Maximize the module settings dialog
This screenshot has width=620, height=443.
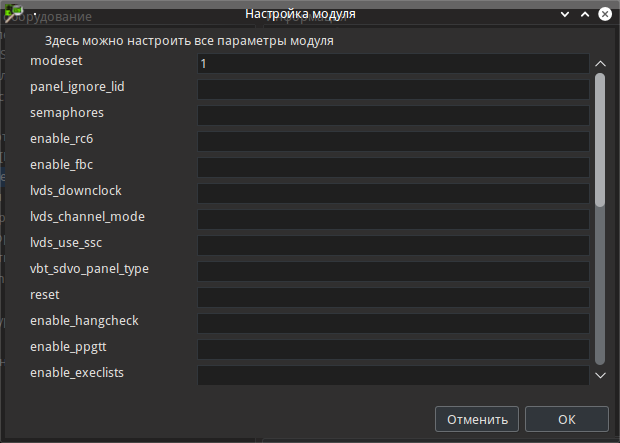click(x=585, y=15)
